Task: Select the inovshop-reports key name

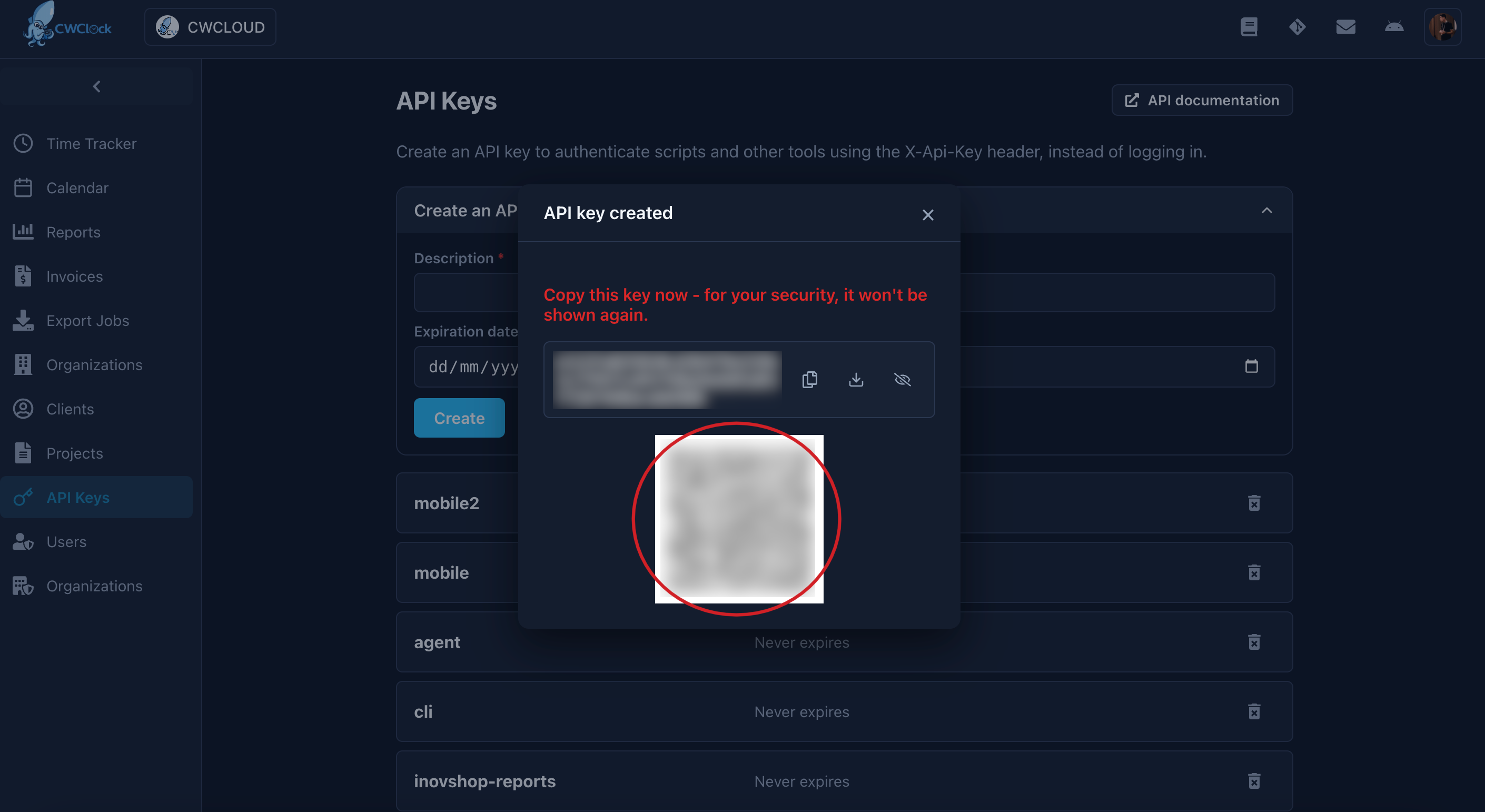Action: (485, 781)
